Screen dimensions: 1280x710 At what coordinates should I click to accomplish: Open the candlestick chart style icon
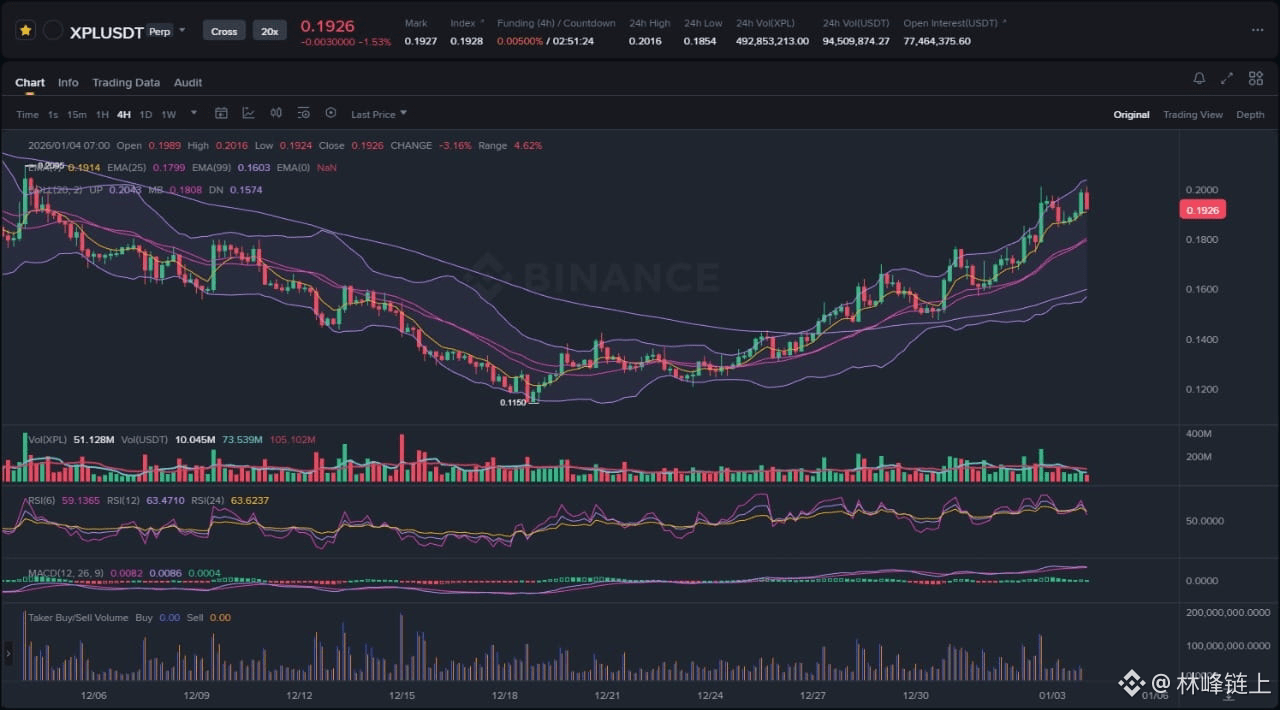pos(276,114)
